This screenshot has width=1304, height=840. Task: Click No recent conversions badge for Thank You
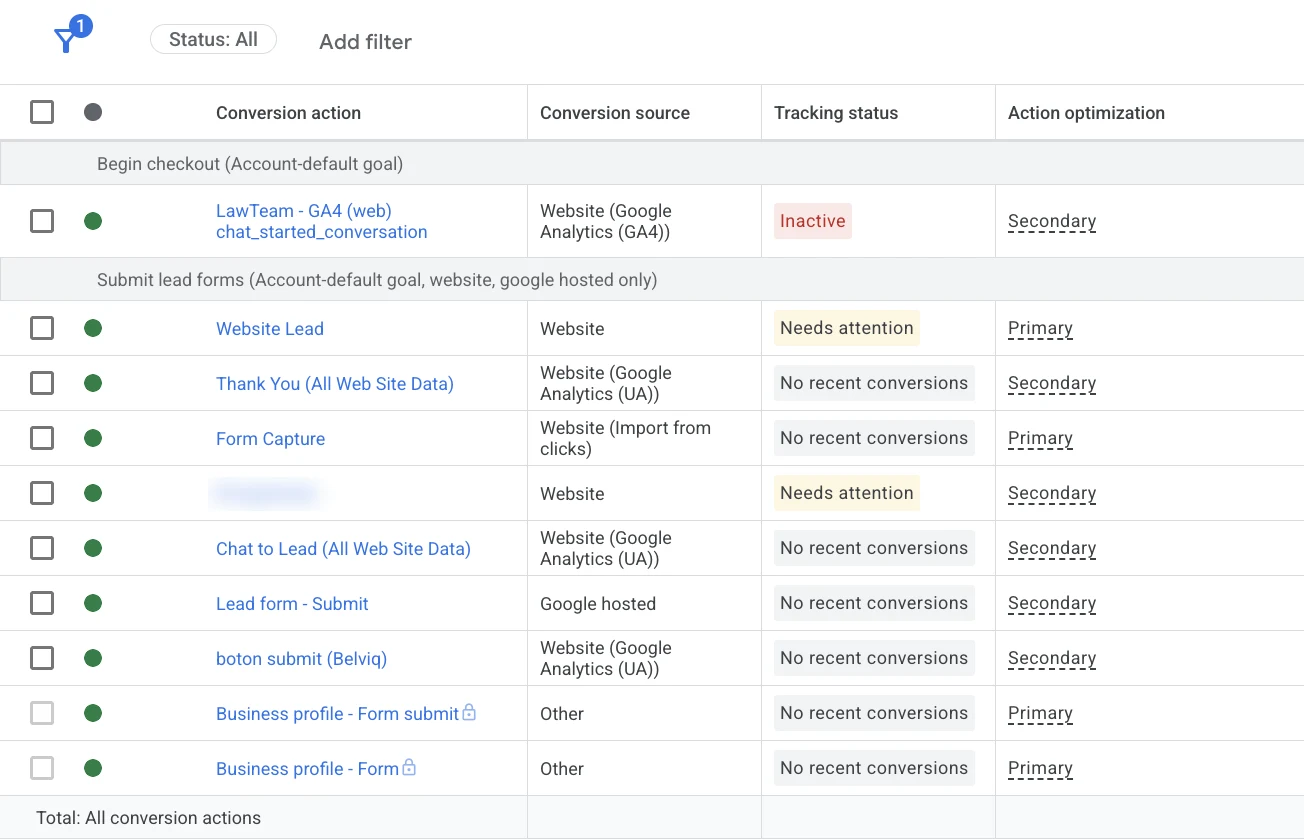click(874, 383)
